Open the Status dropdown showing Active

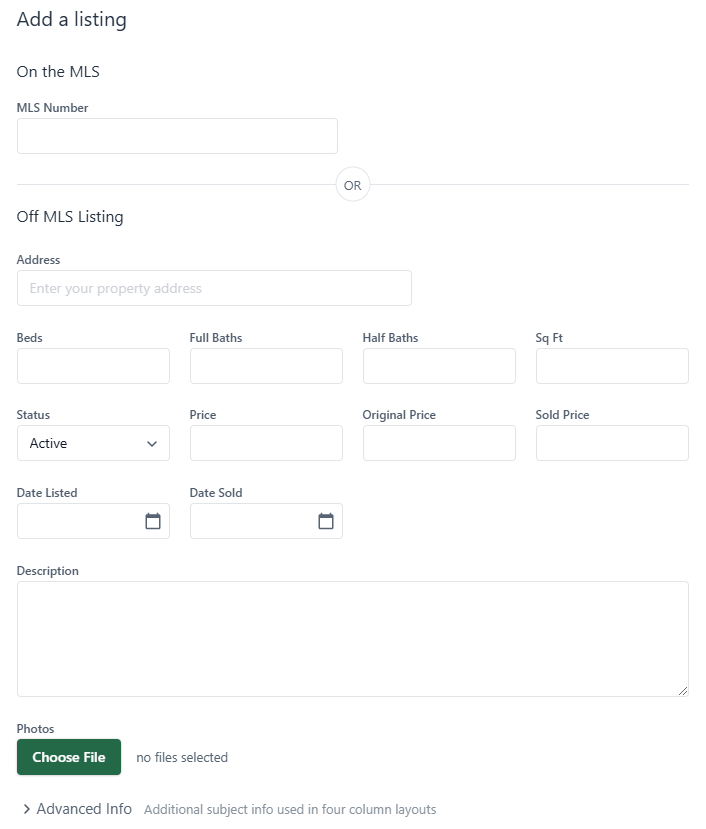(93, 443)
